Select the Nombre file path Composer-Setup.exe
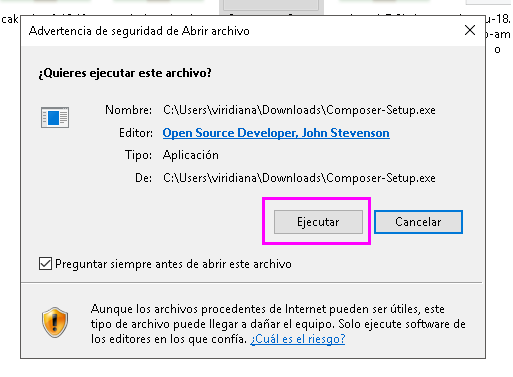The height and width of the screenshot is (377, 513). point(299,110)
